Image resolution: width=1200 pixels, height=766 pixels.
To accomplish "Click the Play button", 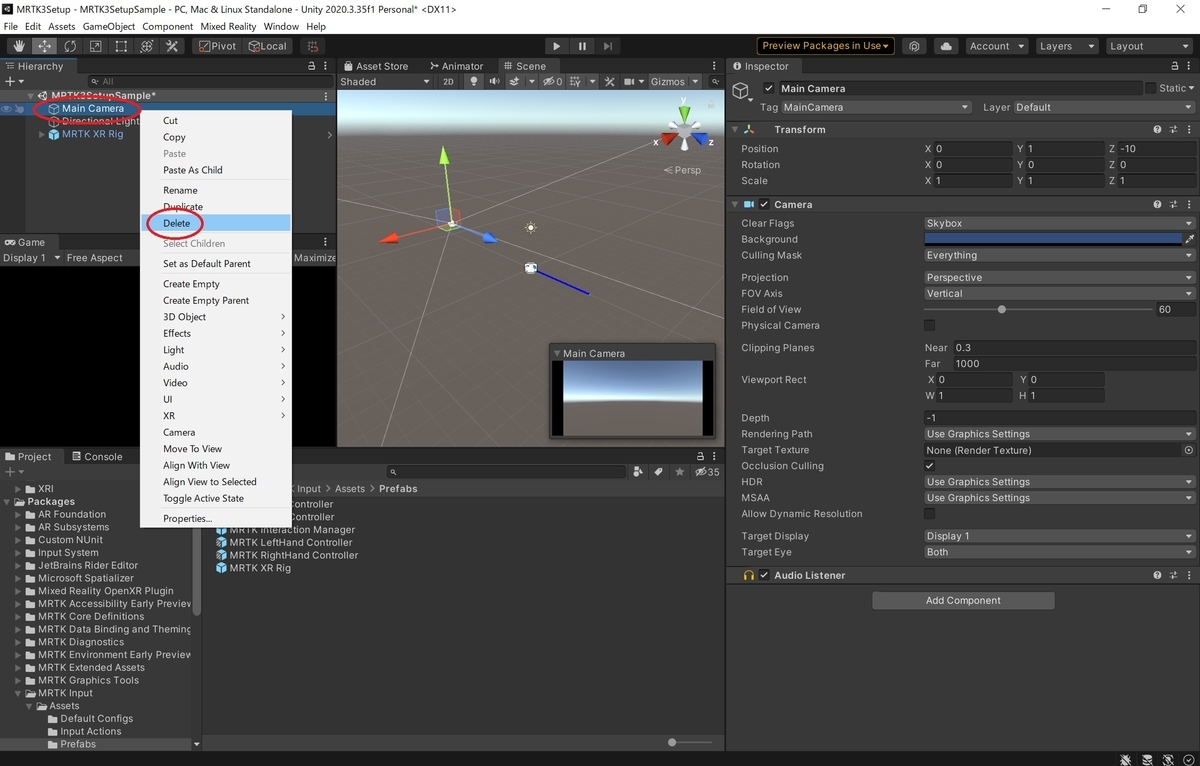I will coord(557,46).
